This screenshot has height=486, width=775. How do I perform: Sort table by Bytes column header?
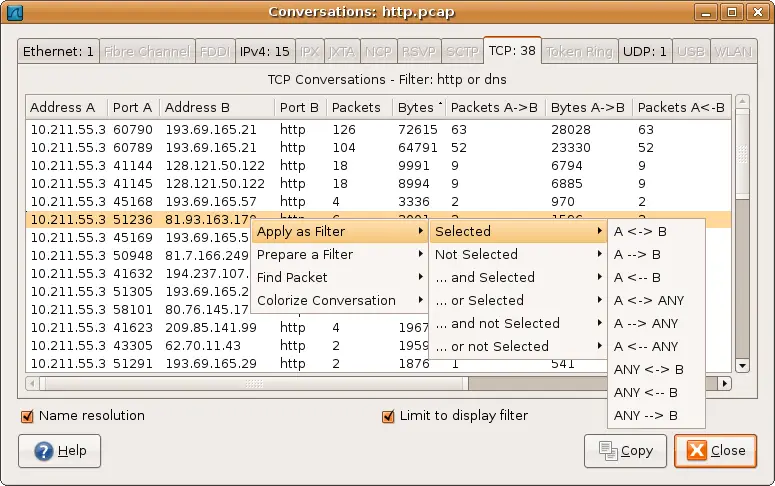(x=416, y=107)
